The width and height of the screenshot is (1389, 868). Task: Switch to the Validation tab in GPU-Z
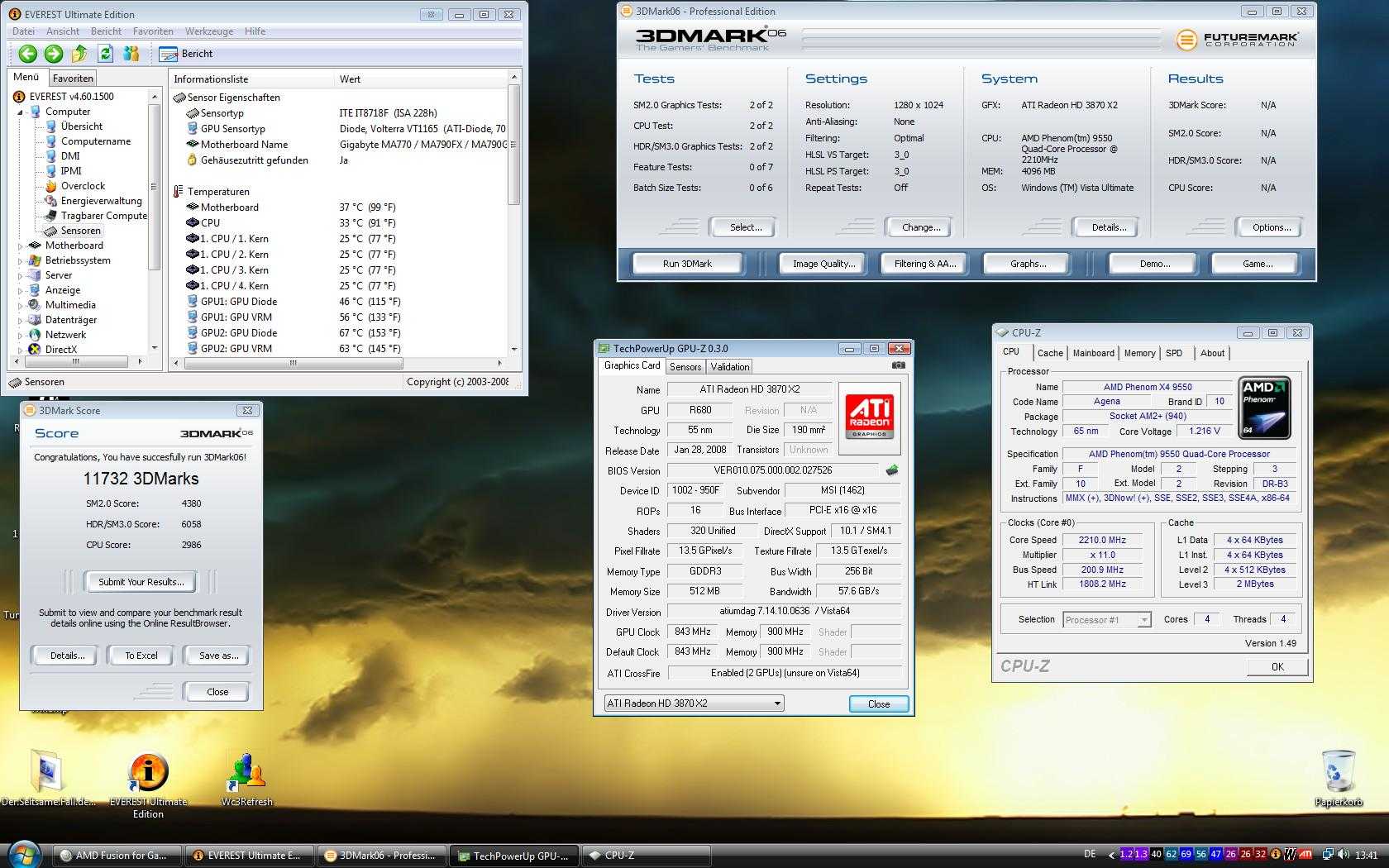729,367
